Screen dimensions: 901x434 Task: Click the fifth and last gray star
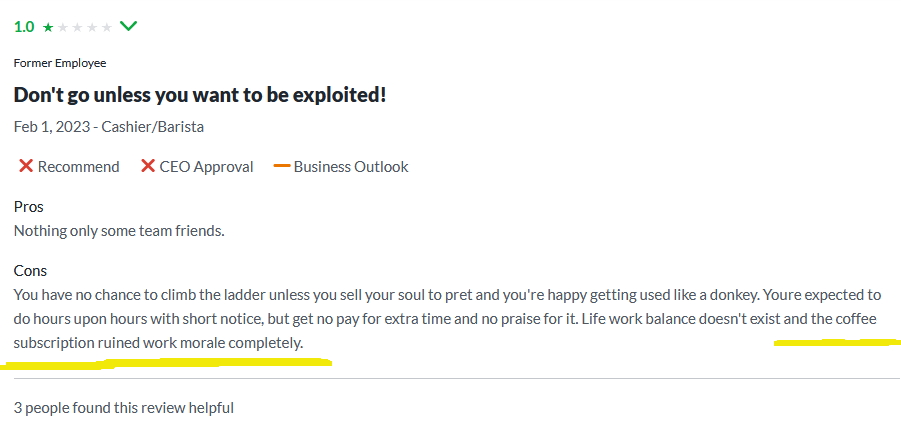pyautogui.click(x=106, y=27)
